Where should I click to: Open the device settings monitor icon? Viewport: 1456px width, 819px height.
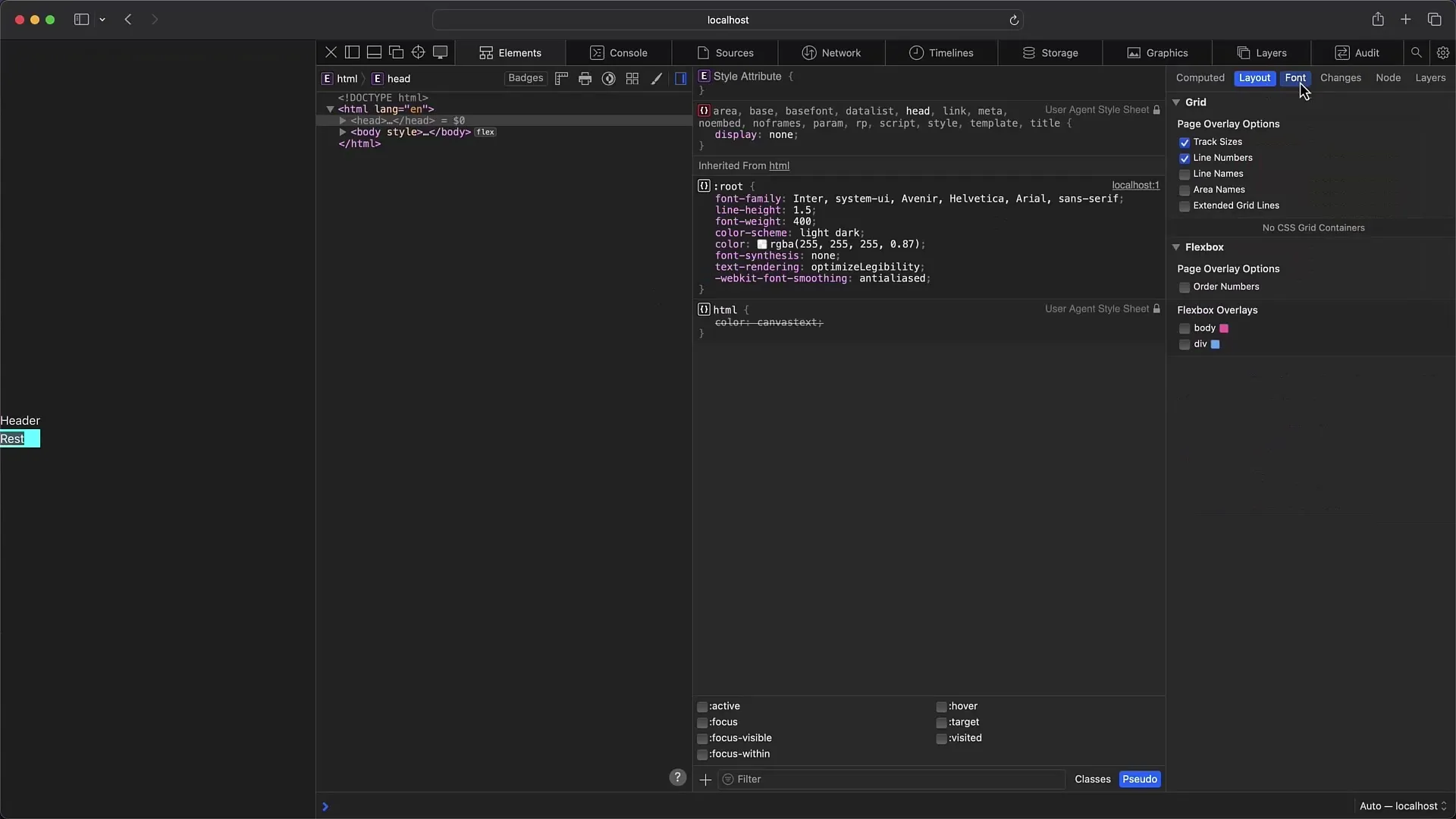click(440, 52)
